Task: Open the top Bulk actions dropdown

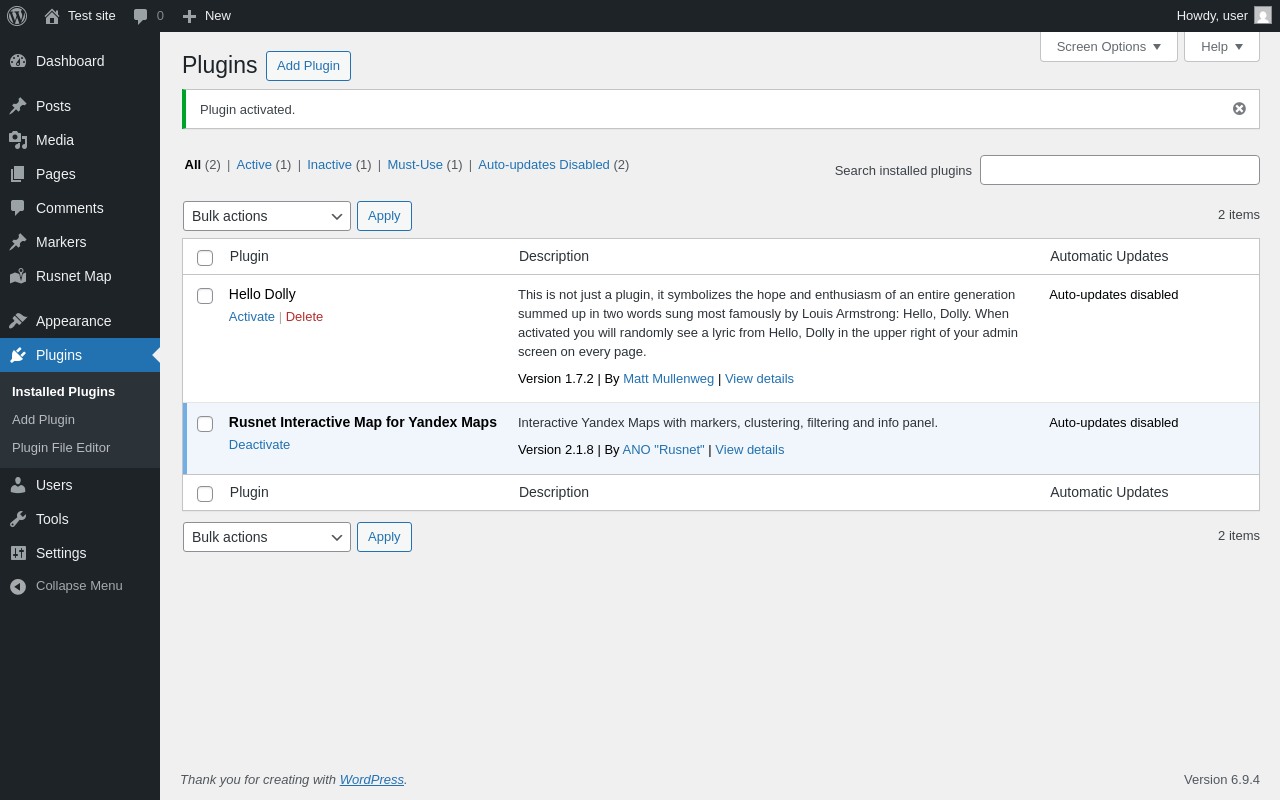Action: tap(266, 216)
